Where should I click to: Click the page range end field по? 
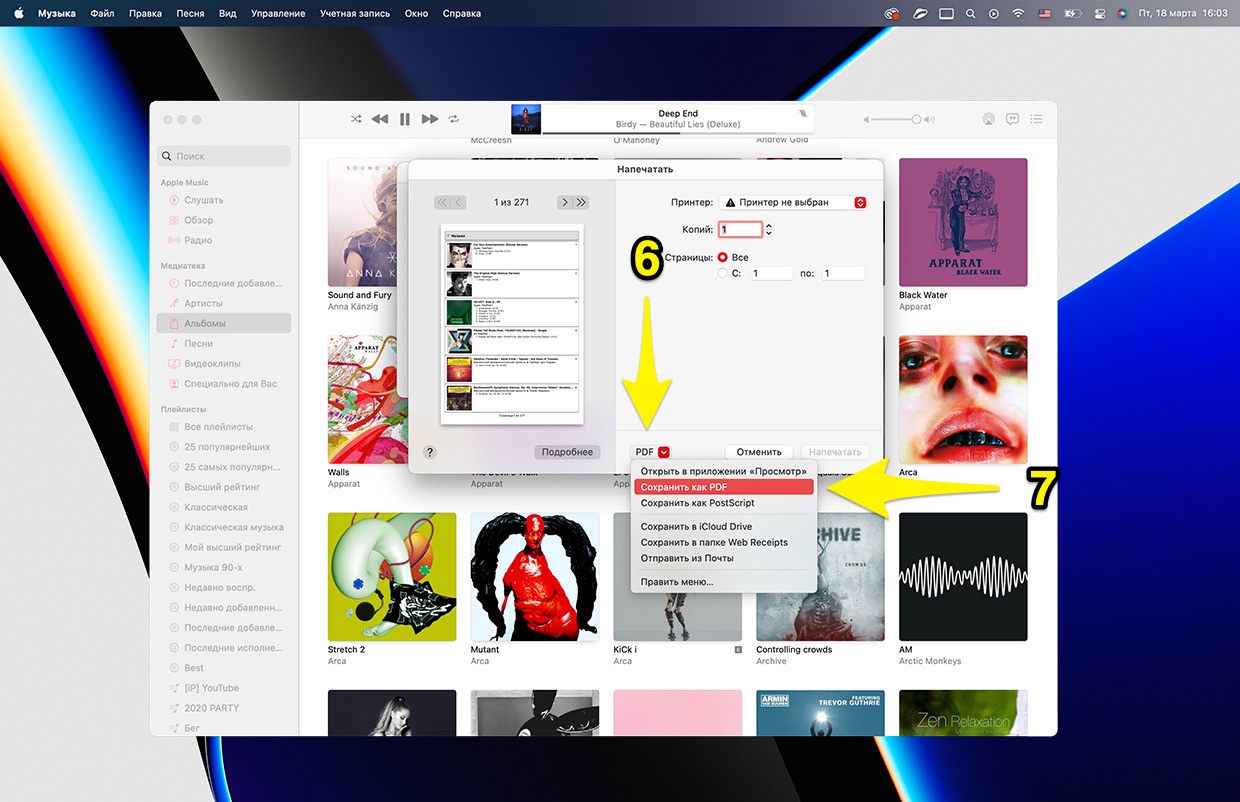pyautogui.click(x=843, y=273)
